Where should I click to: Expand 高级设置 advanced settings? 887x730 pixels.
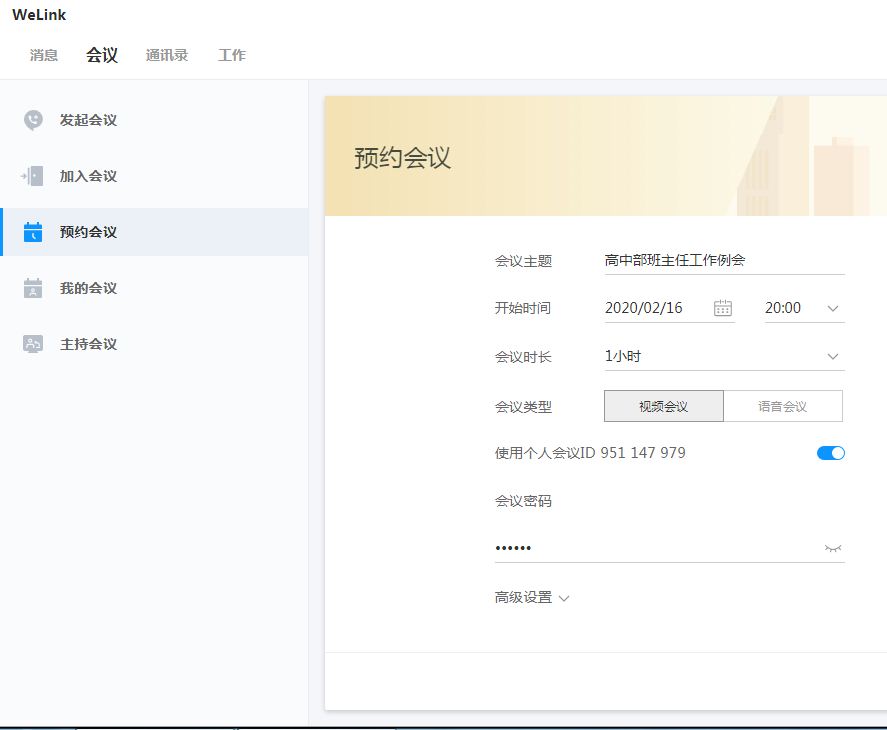click(x=532, y=597)
